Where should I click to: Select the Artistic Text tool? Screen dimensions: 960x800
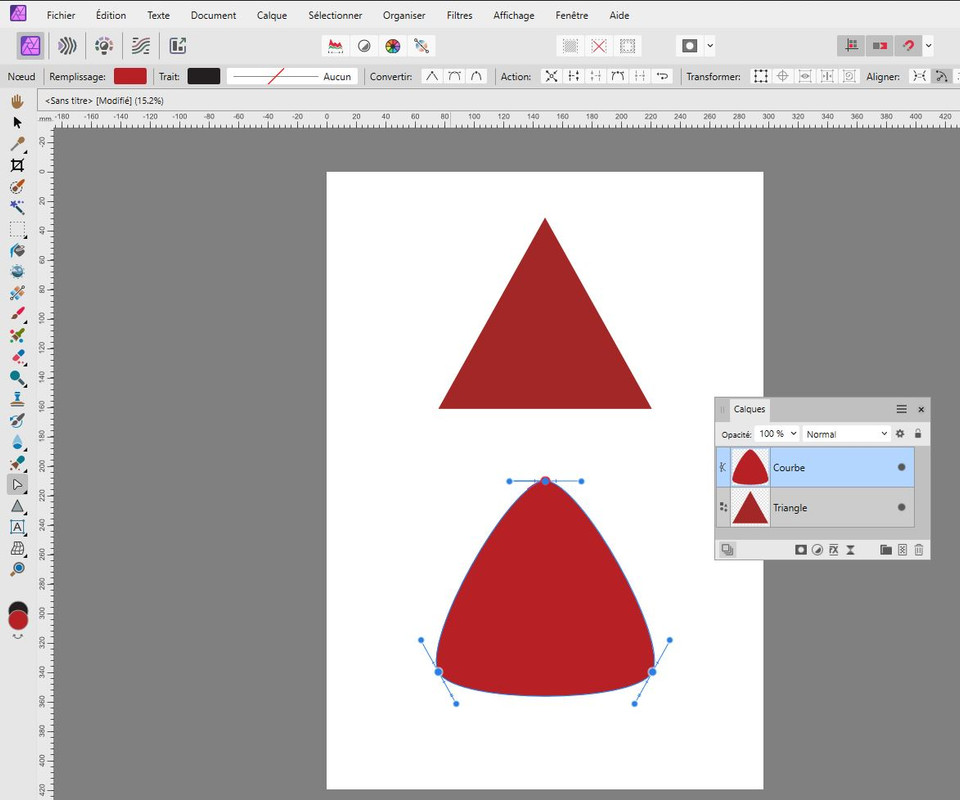click(x=17, y=527)
